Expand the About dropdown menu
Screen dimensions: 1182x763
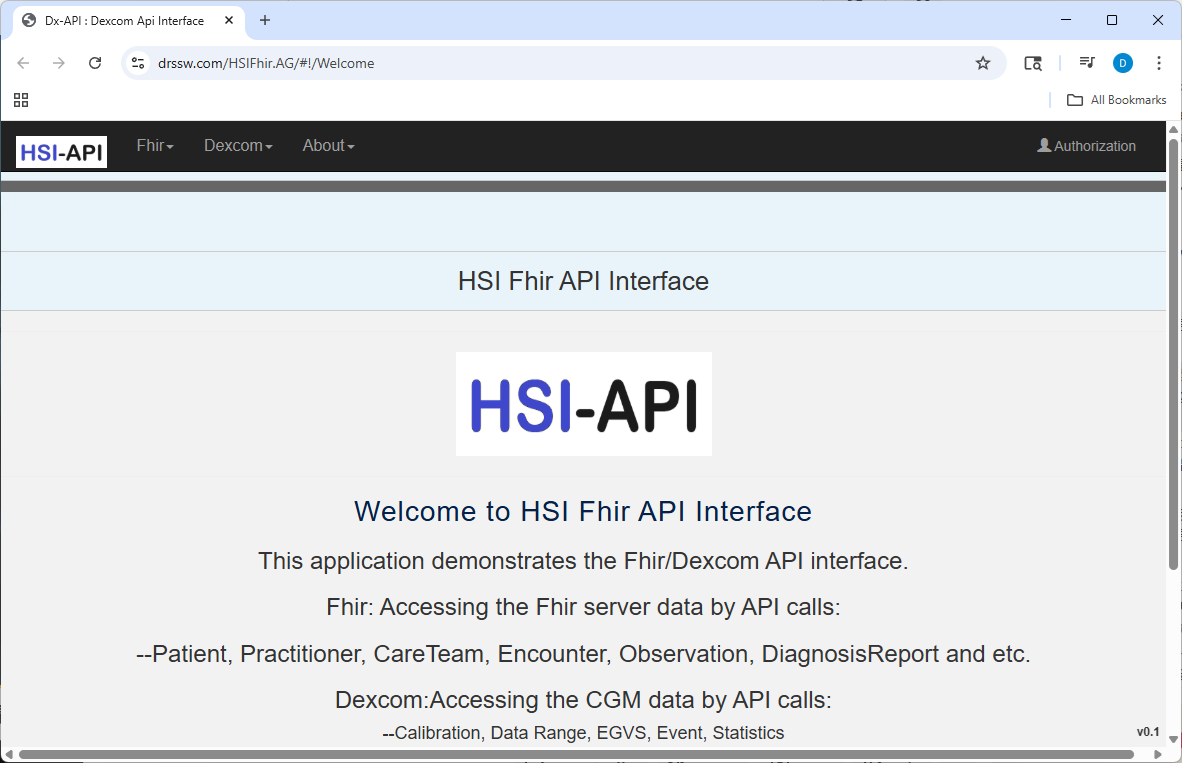(x=328, y=146)
